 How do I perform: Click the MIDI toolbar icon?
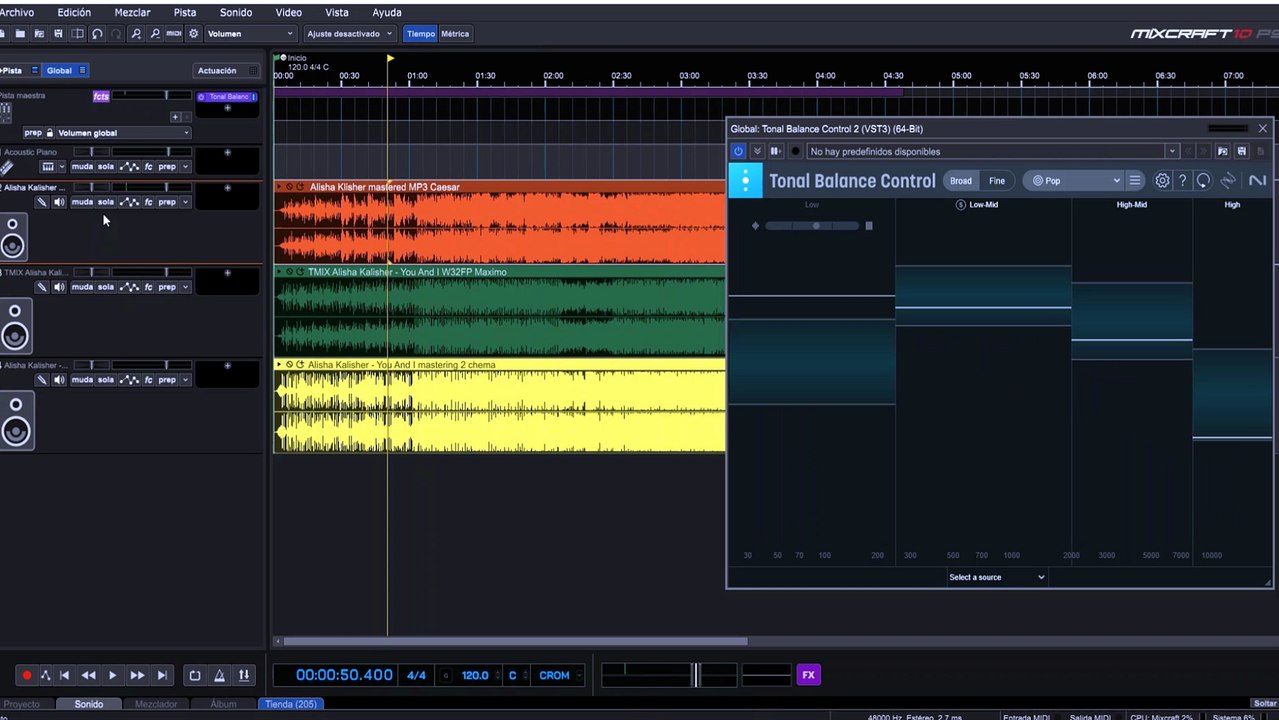click(174, 34)
